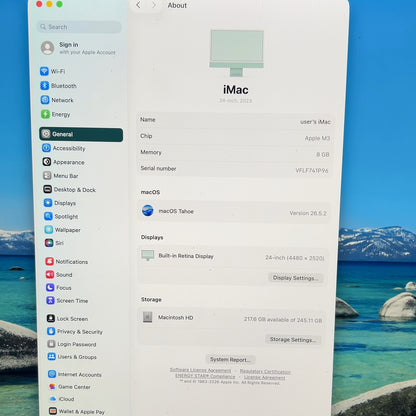
Task: Open Wallpaper settings
Action: point(63,230)
